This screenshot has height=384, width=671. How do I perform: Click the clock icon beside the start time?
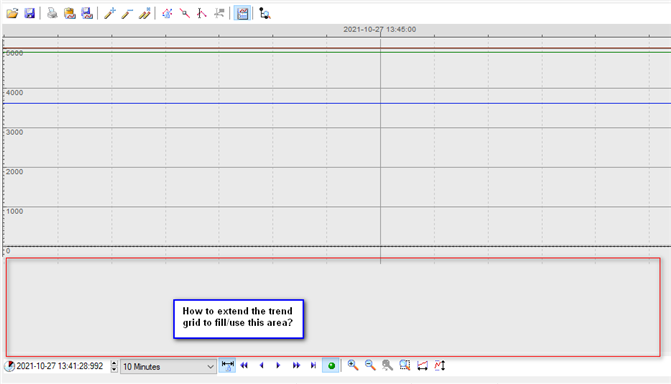(x=9, y=366)
